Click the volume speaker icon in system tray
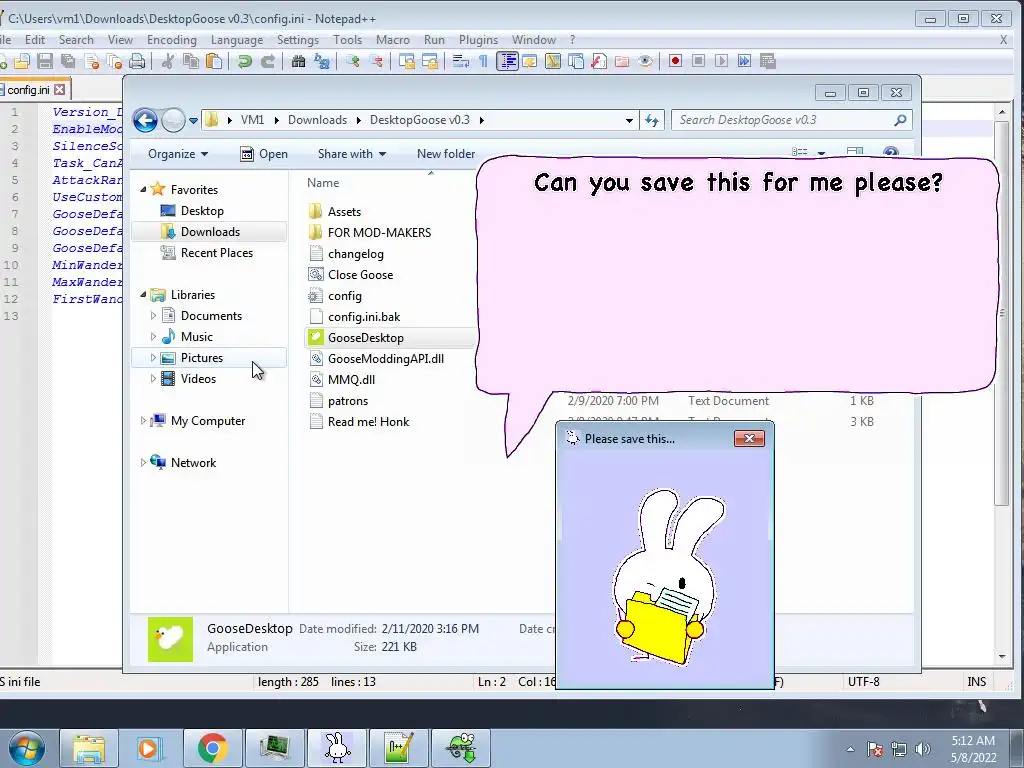 (x=922, y=749)
